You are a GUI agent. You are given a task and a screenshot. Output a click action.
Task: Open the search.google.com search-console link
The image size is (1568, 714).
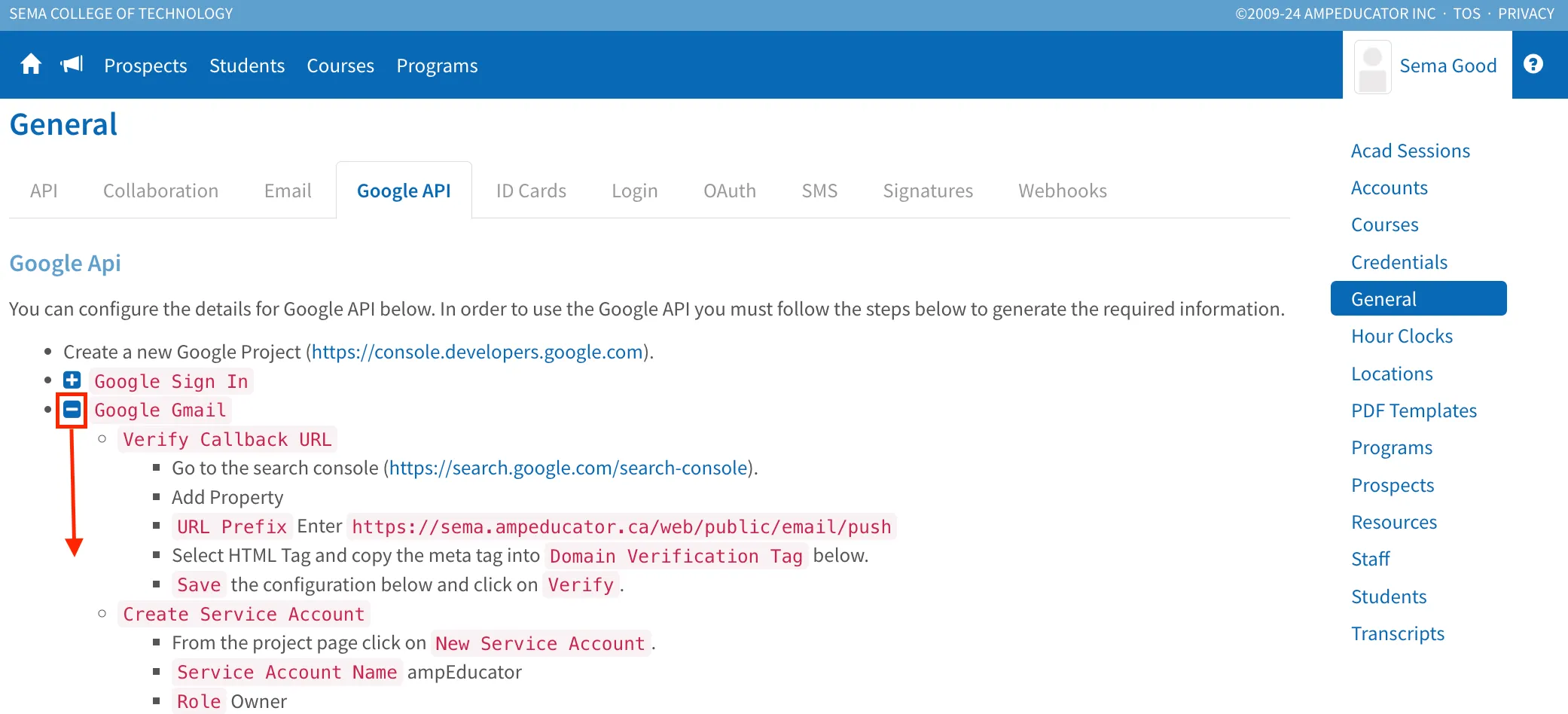point(569,468)
